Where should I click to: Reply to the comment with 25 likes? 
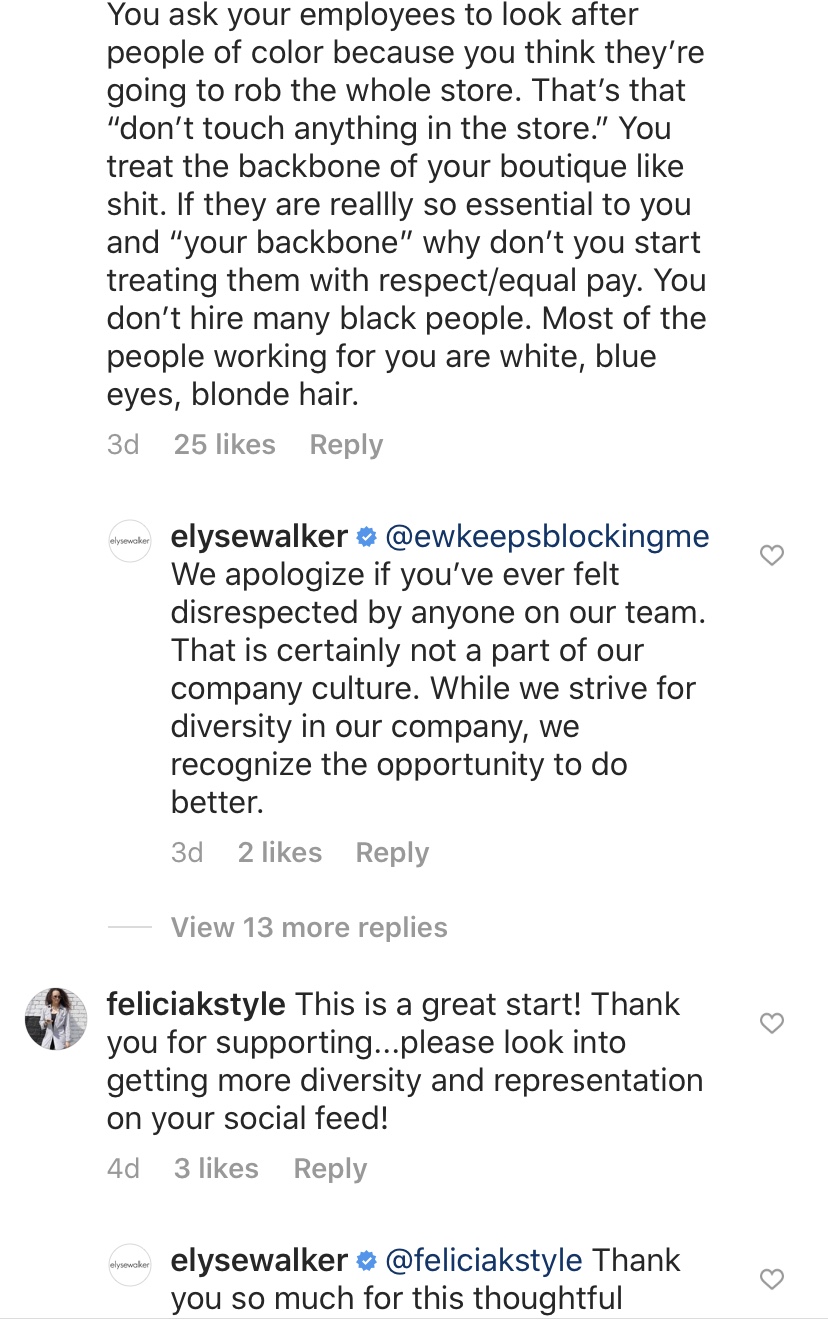click(346, 445)
